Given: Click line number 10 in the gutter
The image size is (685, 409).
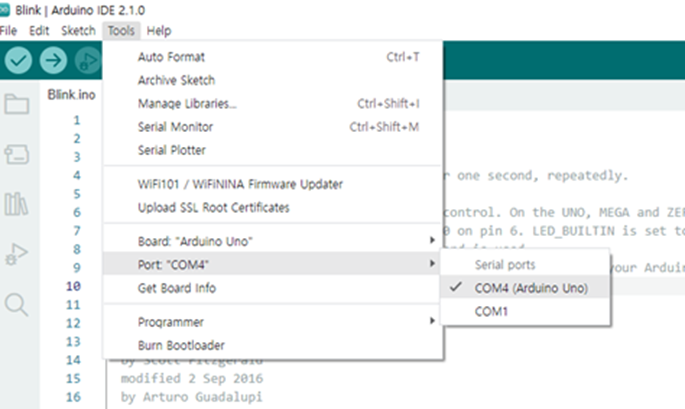Looking at the screenshot, I should (73, 286).
